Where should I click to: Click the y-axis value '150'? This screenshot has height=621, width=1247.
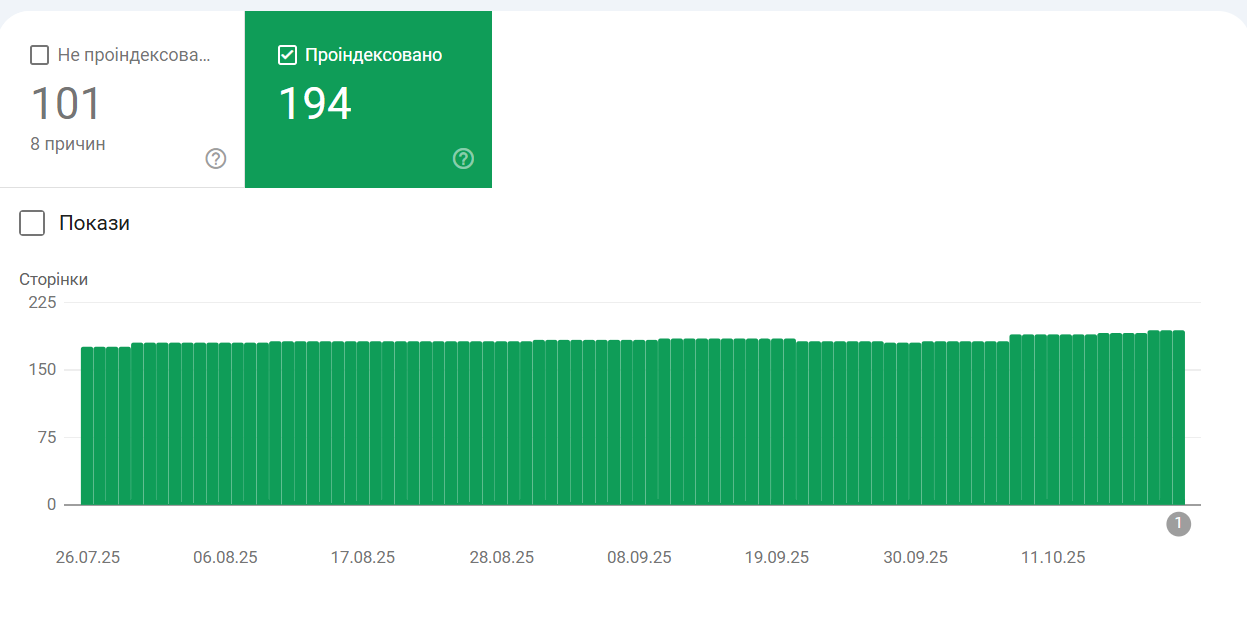44,370
